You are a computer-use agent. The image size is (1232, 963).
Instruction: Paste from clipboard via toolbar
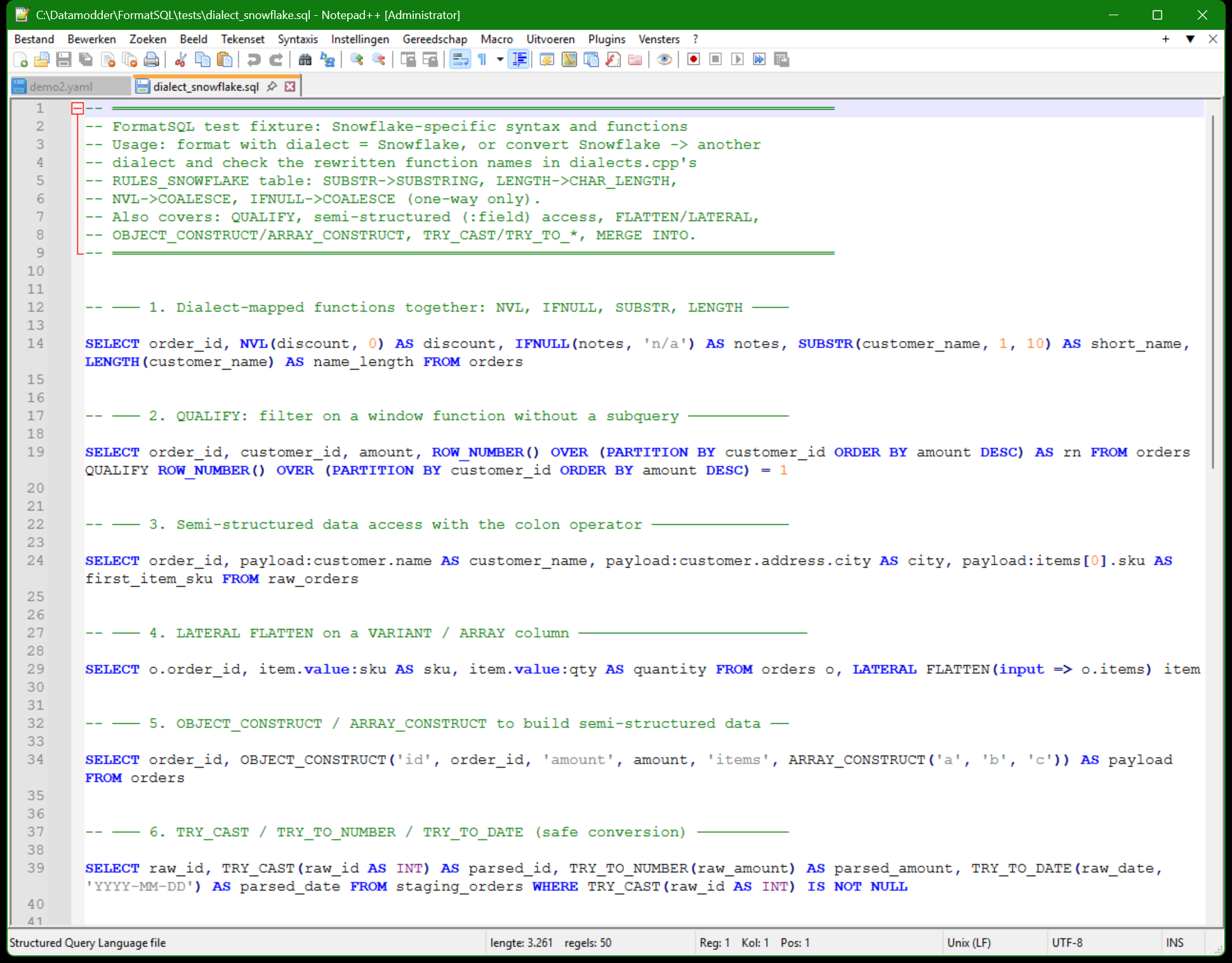[224, 60]
